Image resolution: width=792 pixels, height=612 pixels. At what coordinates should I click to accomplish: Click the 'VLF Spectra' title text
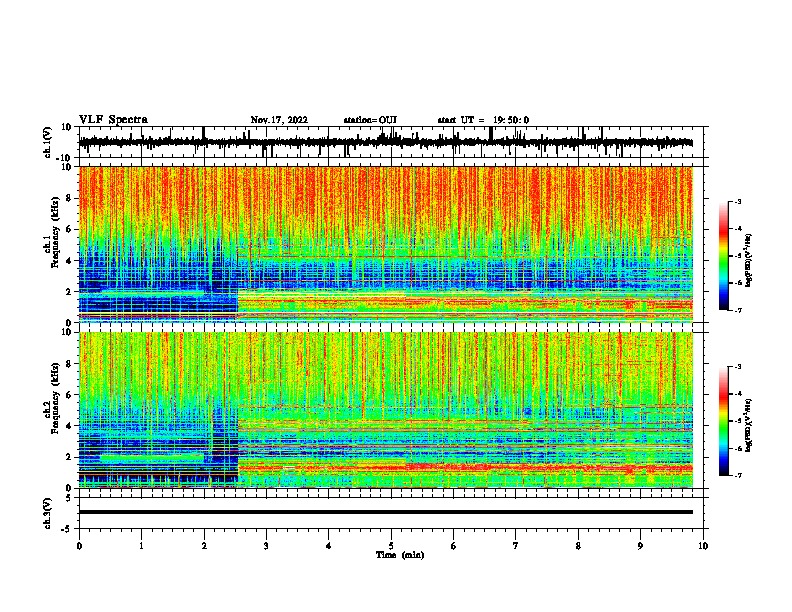click(113, 120)
